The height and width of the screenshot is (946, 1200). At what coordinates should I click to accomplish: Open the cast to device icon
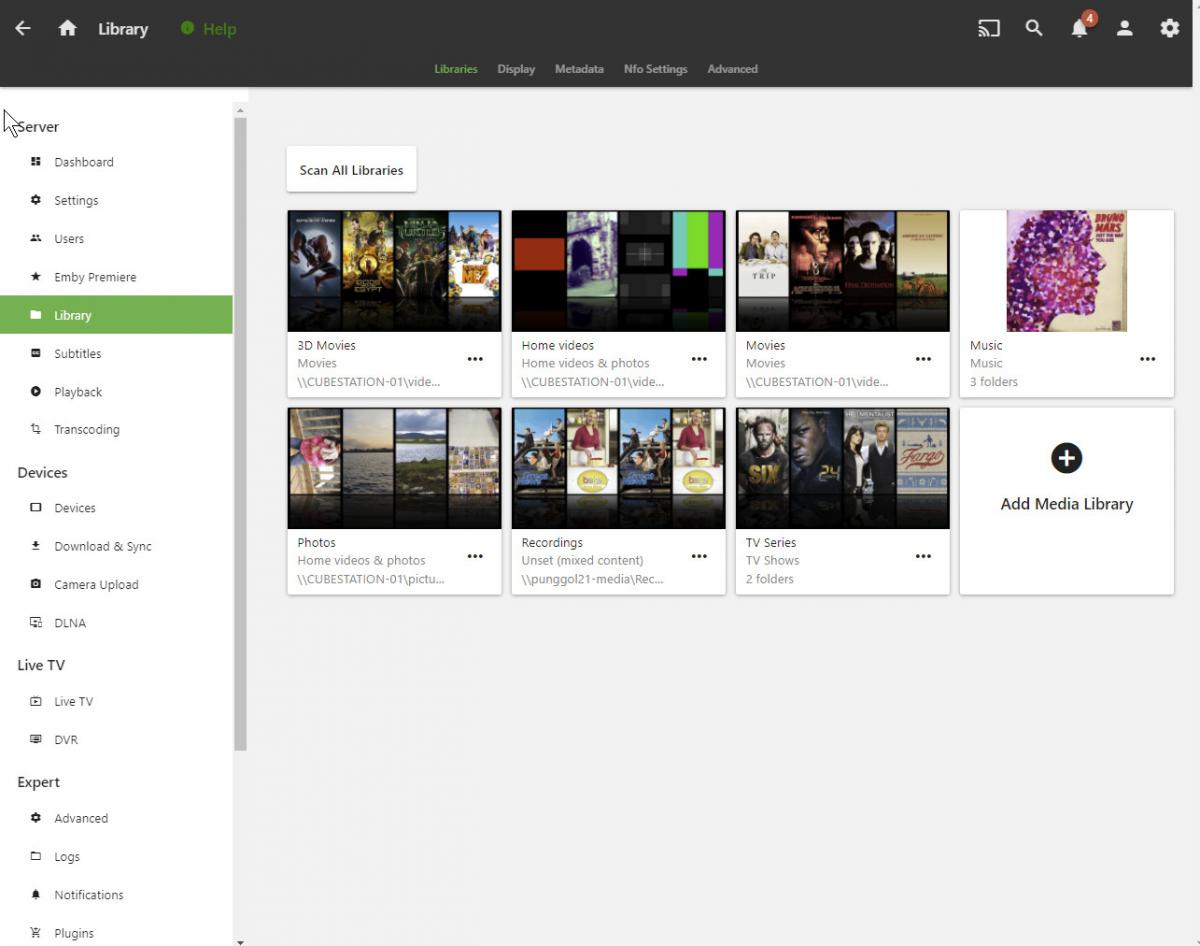pos(988,29)
